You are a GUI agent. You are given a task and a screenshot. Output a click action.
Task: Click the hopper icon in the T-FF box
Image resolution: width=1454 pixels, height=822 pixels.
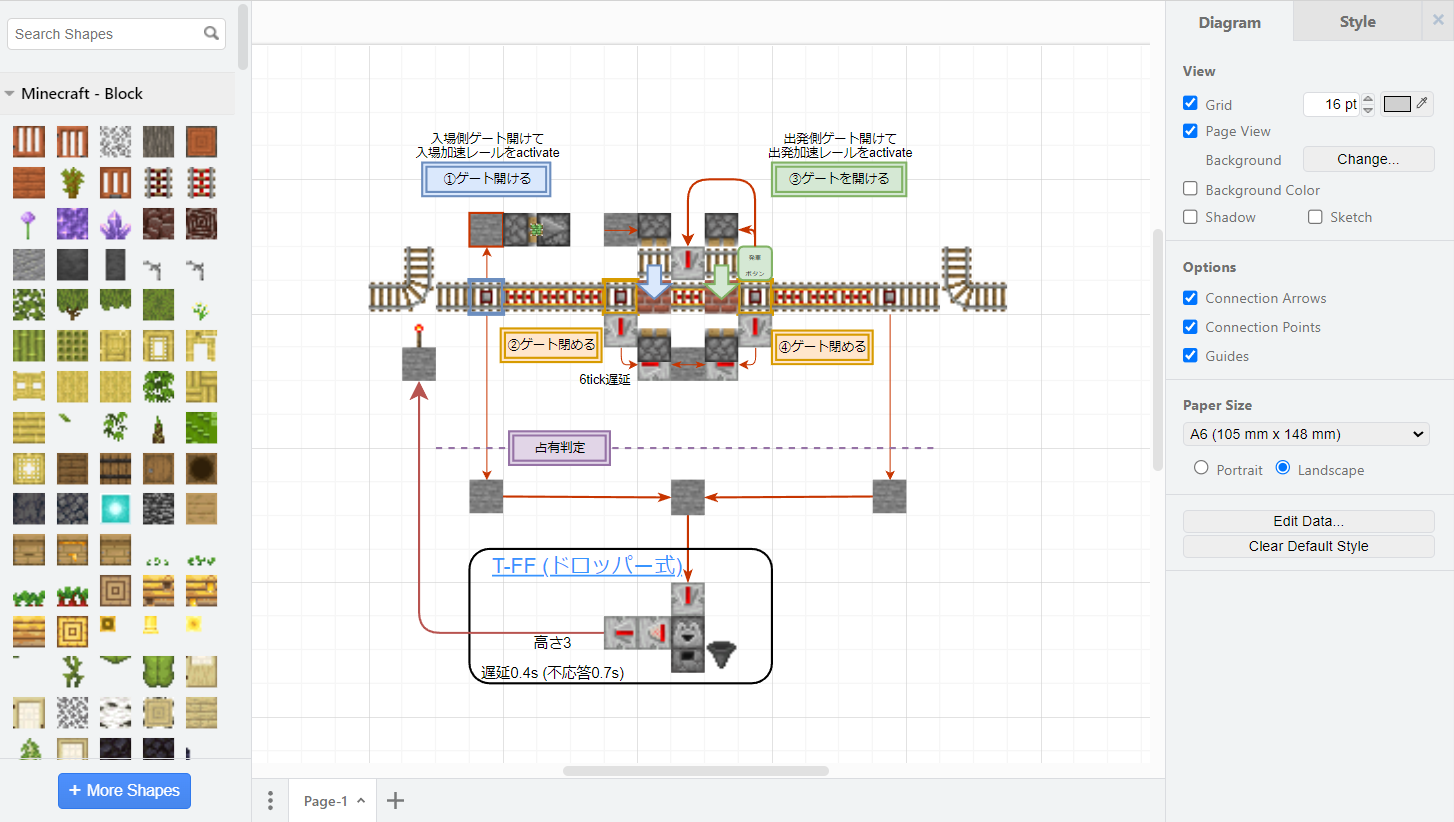[x=722, y=655]
